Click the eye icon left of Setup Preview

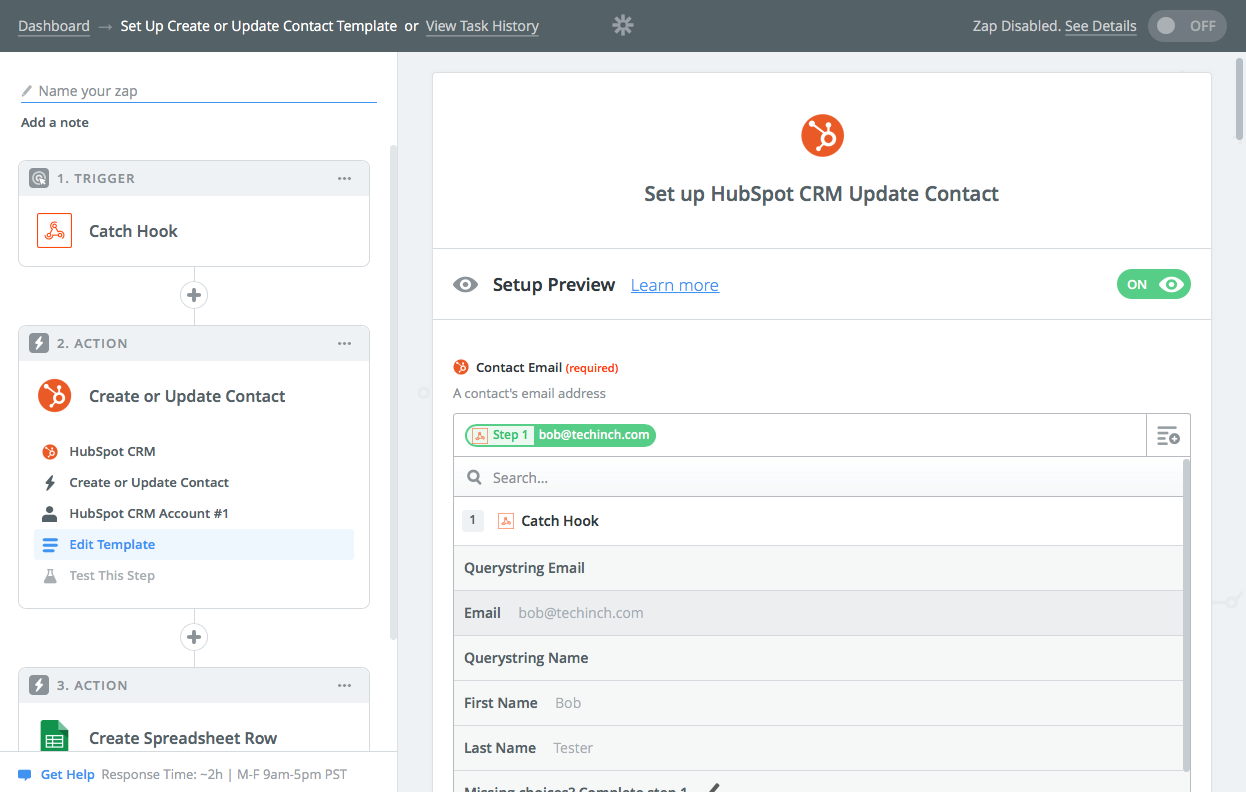(465, 285)
